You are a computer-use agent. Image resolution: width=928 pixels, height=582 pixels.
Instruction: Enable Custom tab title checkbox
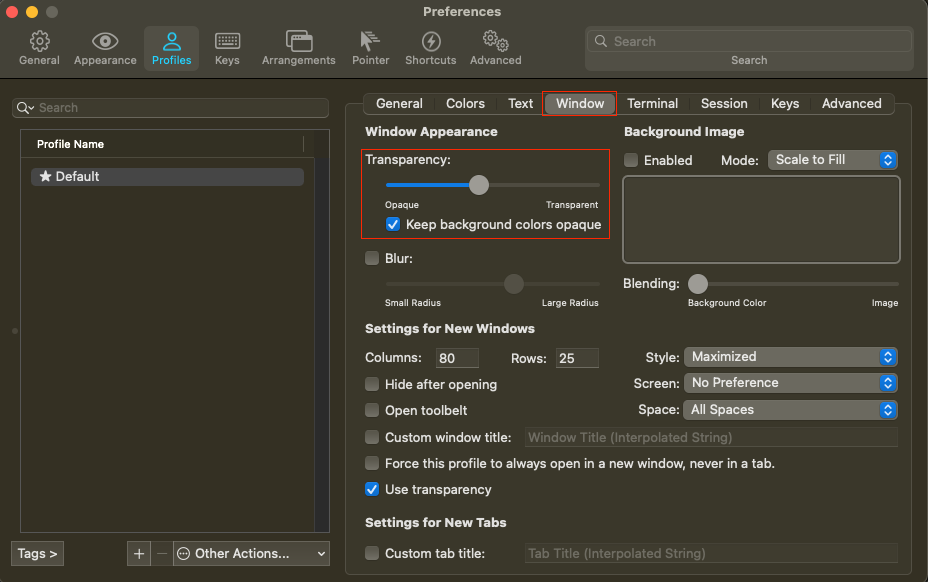[x=372, y=553]
